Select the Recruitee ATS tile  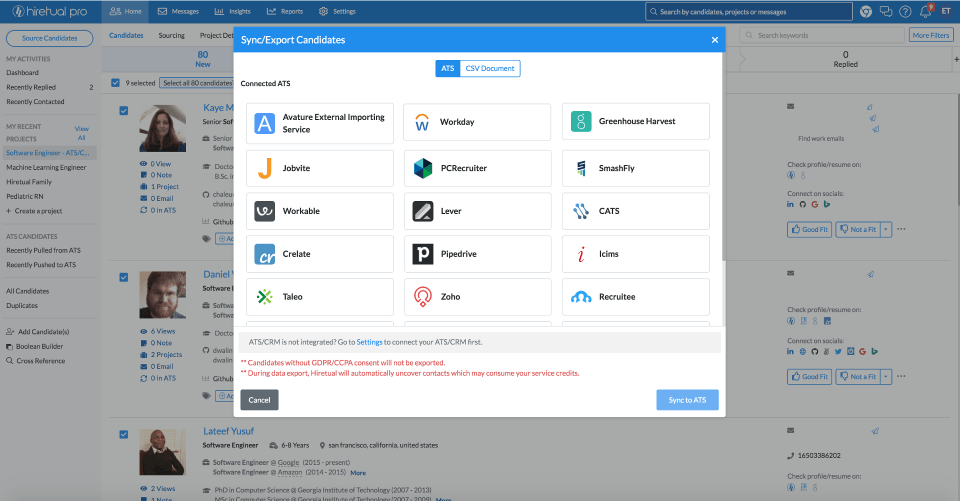[x=636, y=297]
